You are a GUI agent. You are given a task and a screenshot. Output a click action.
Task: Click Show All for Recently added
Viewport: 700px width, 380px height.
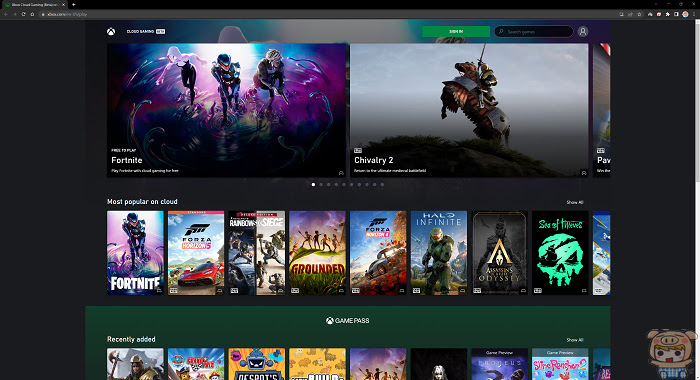tap(575, 340)
